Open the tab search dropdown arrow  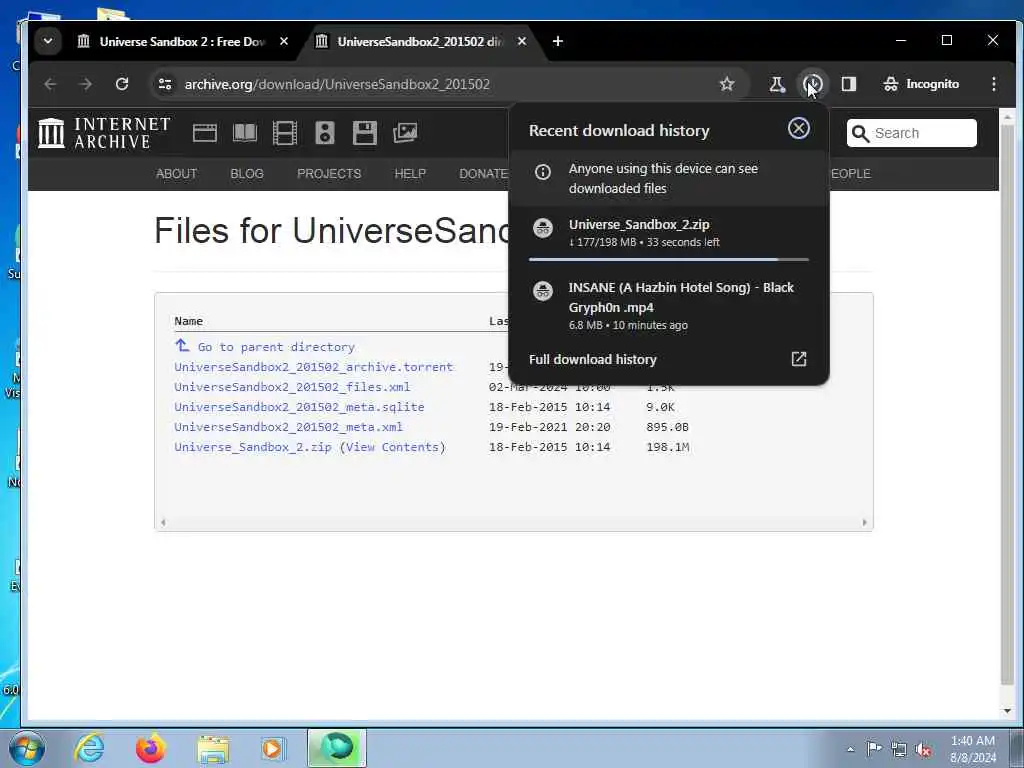point(48,41)
